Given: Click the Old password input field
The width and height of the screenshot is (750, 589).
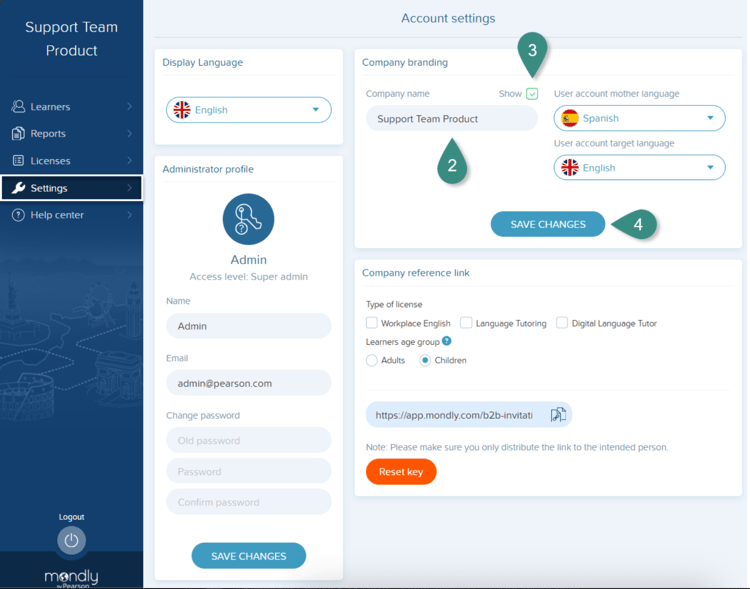Looking at the screenshot, I should 248,440.
